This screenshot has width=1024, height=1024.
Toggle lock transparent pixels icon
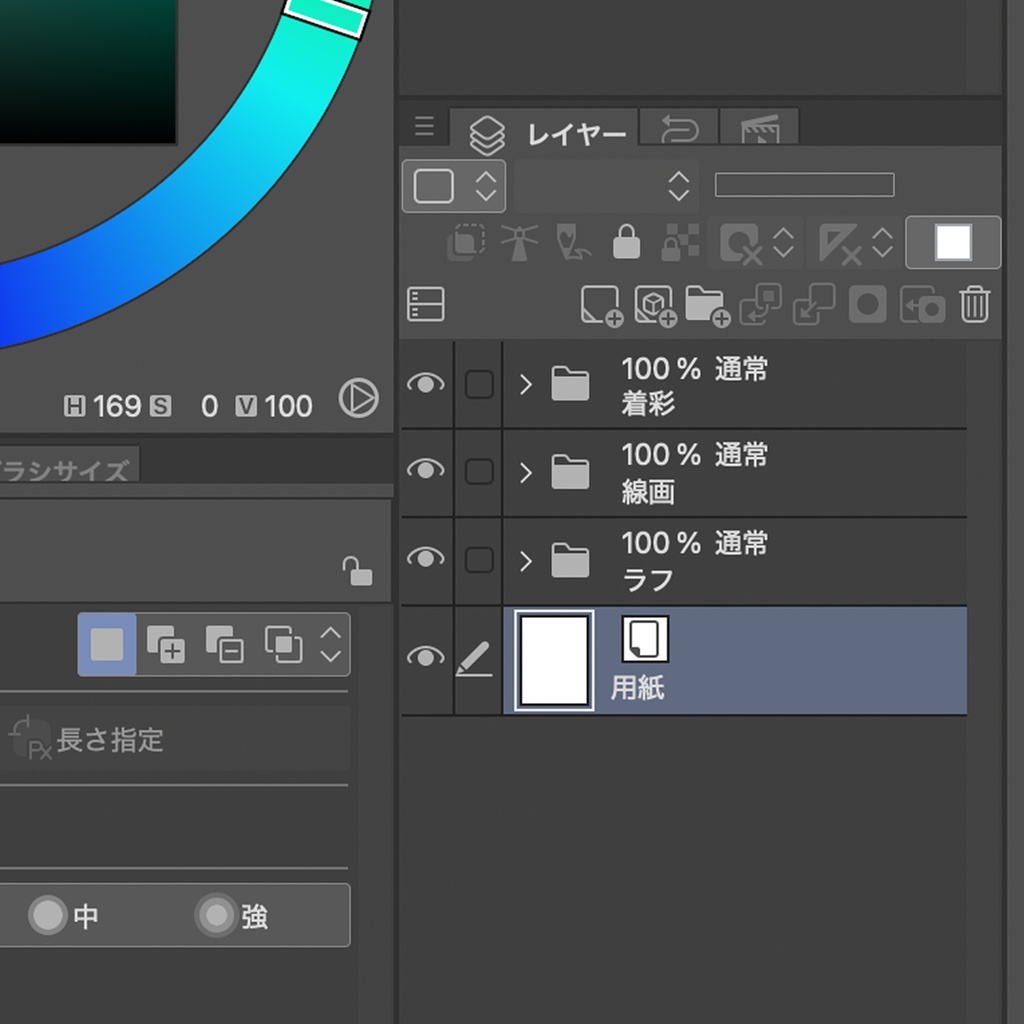680,243
